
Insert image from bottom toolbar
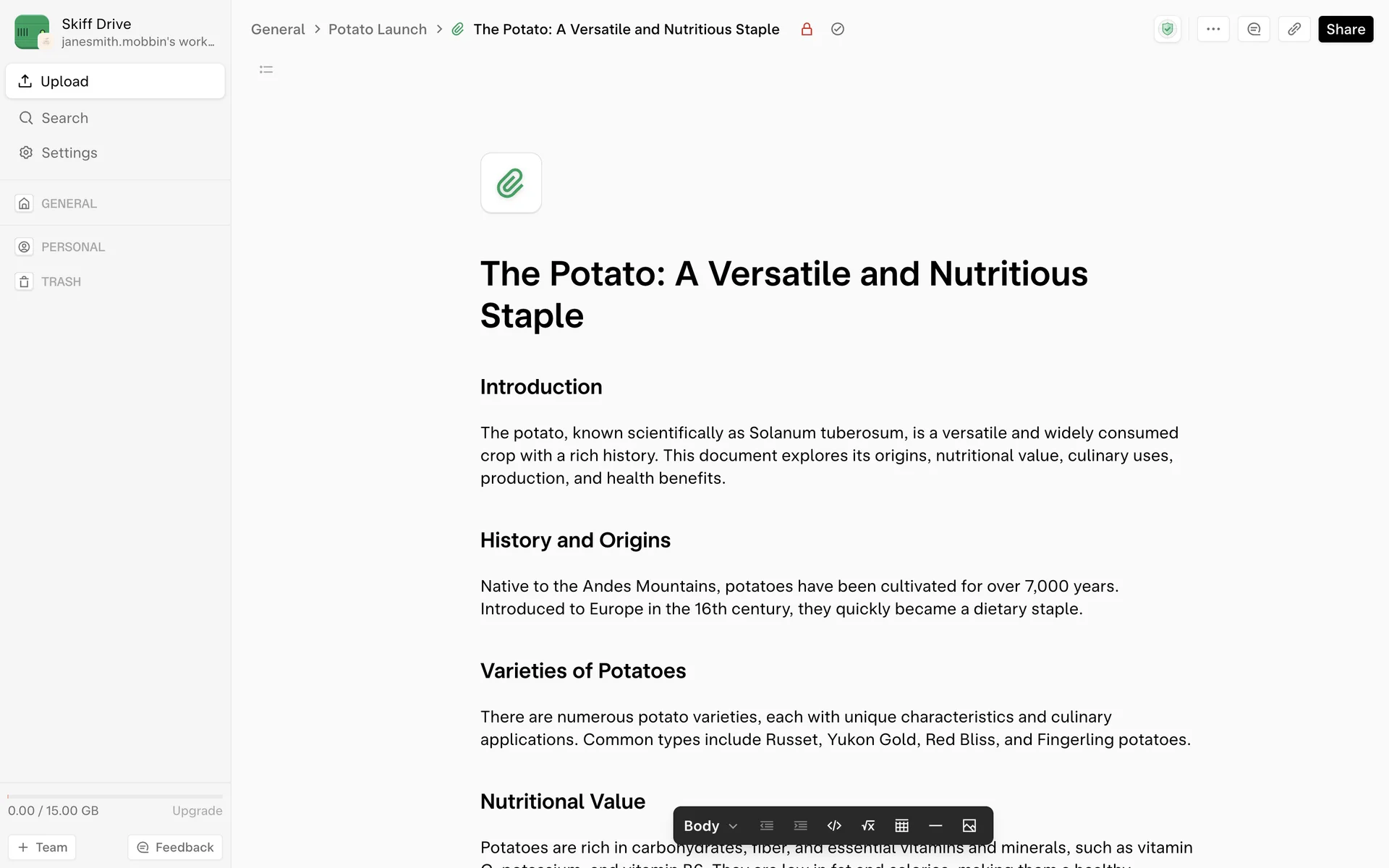tap(969, 825)
